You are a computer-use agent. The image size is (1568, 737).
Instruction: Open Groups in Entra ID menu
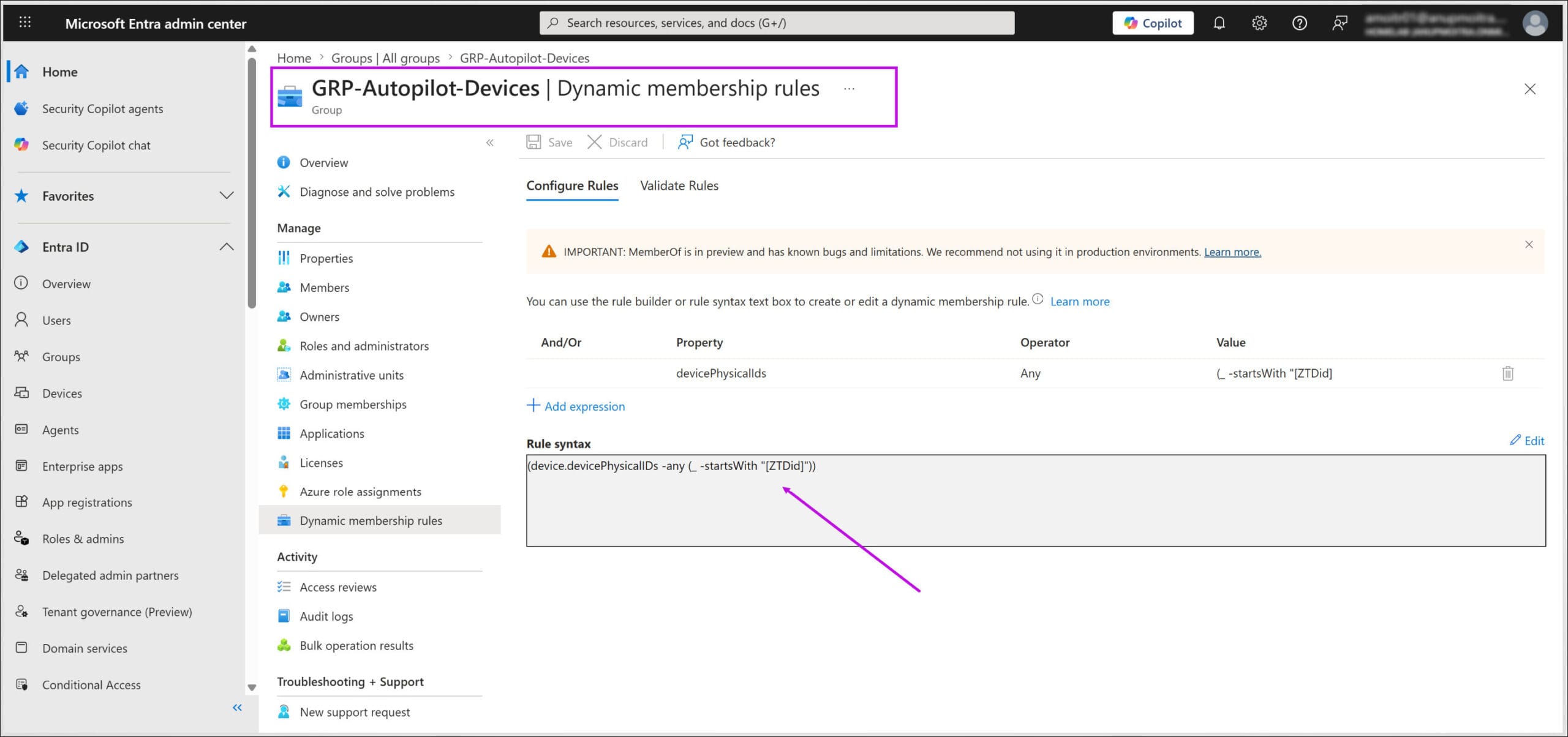point(61,357)
